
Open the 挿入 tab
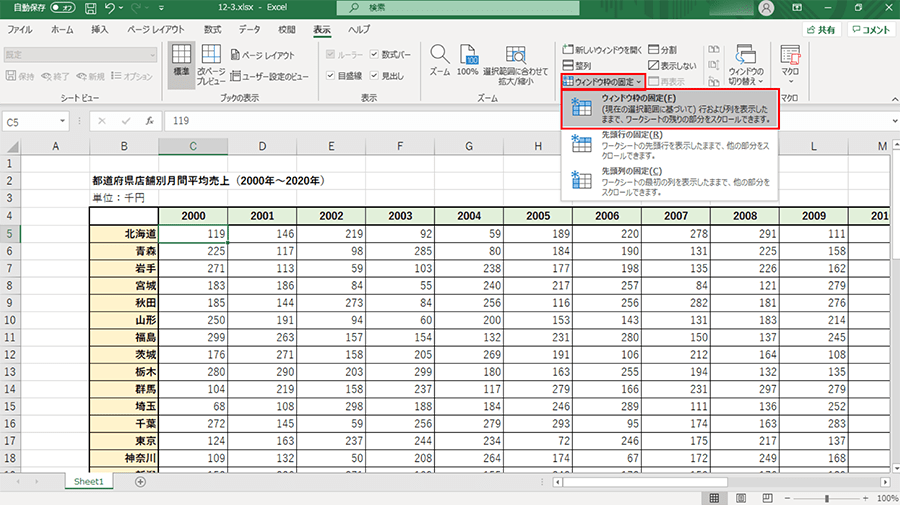(100, 30)
